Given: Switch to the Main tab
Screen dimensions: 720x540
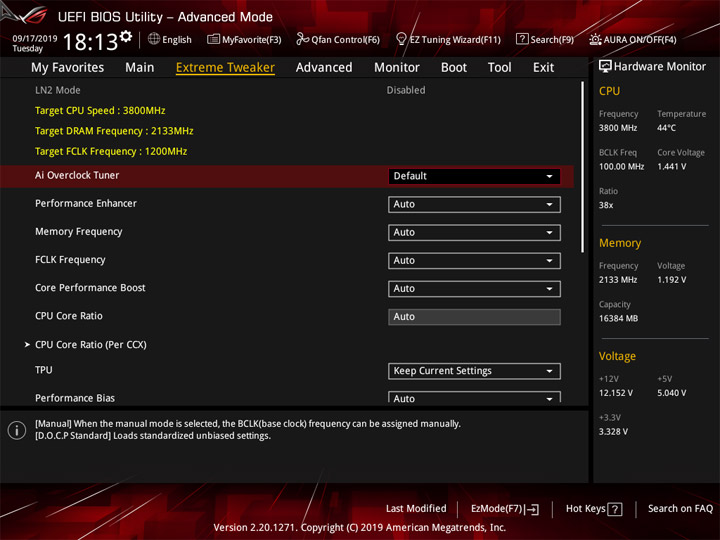Looking at the screenshot, I should pos(140,68).
